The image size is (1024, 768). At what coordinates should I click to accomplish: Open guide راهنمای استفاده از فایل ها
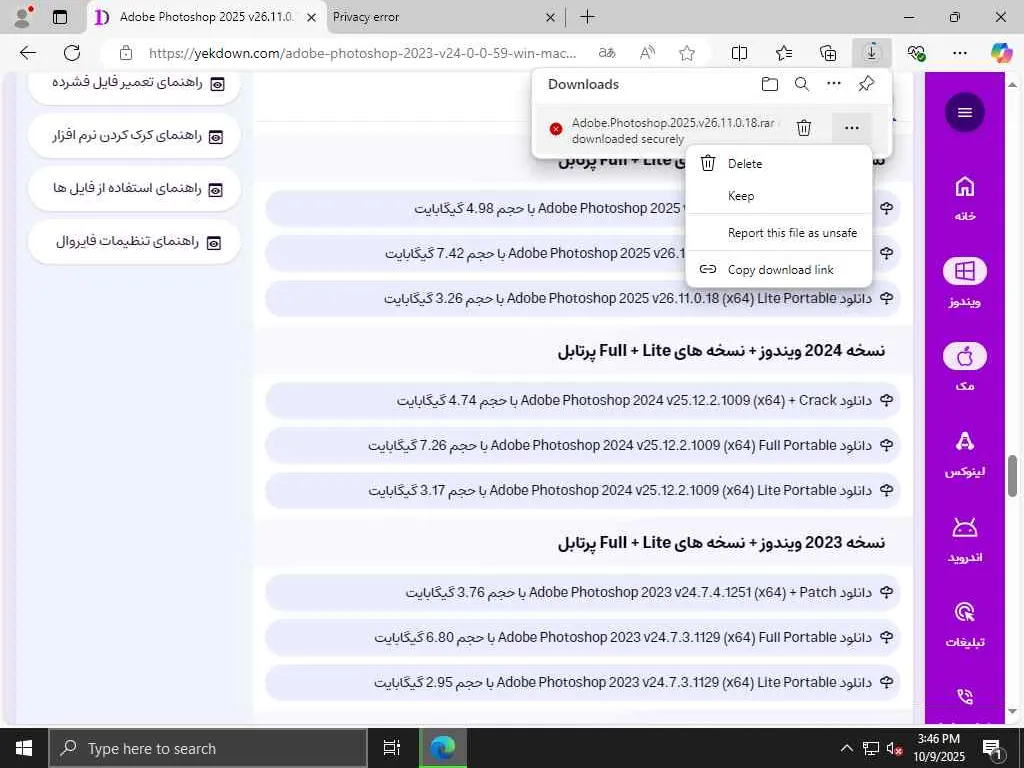pos(135,189)
